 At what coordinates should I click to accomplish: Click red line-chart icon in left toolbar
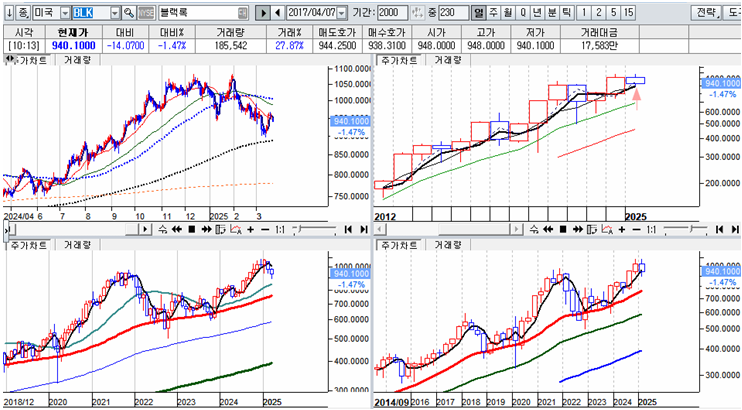click(236, 230)
